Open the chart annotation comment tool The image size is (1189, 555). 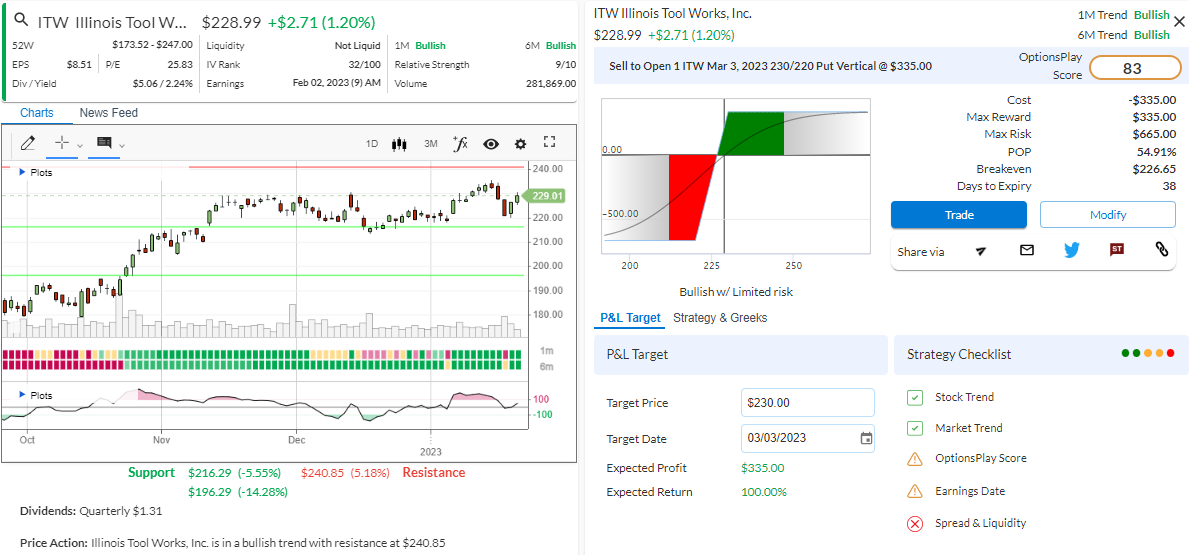click(x=104, y=143)
